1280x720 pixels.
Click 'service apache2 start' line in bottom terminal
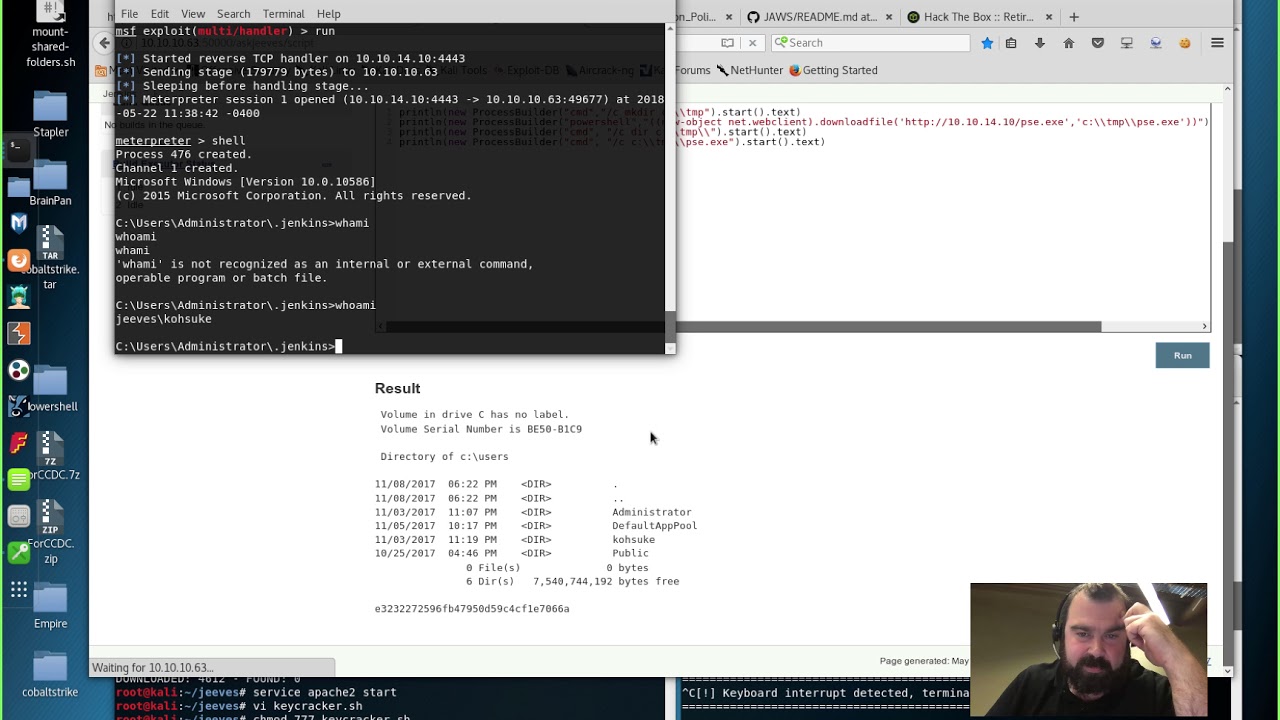[324, 692]
